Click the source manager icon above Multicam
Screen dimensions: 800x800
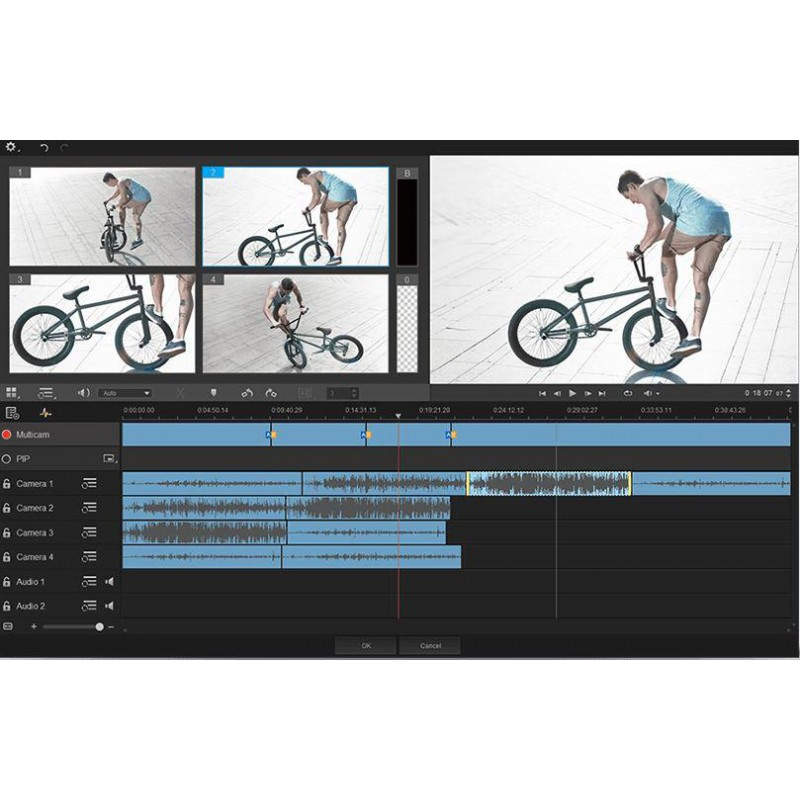tap(12, 412)
